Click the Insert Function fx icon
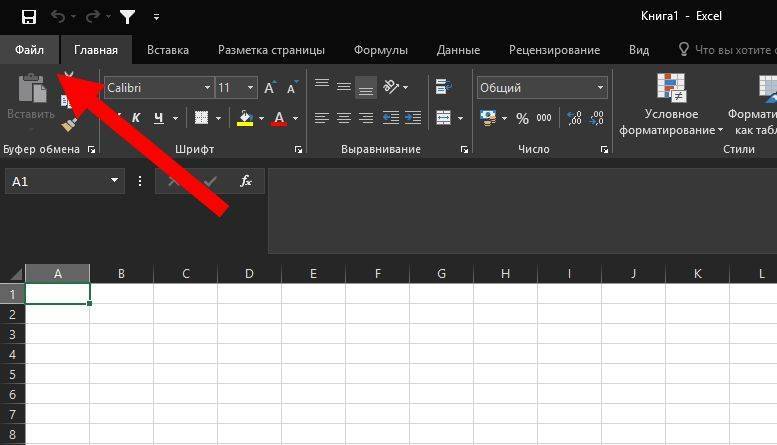The image size is (777, 445). [x=246, y=181]
